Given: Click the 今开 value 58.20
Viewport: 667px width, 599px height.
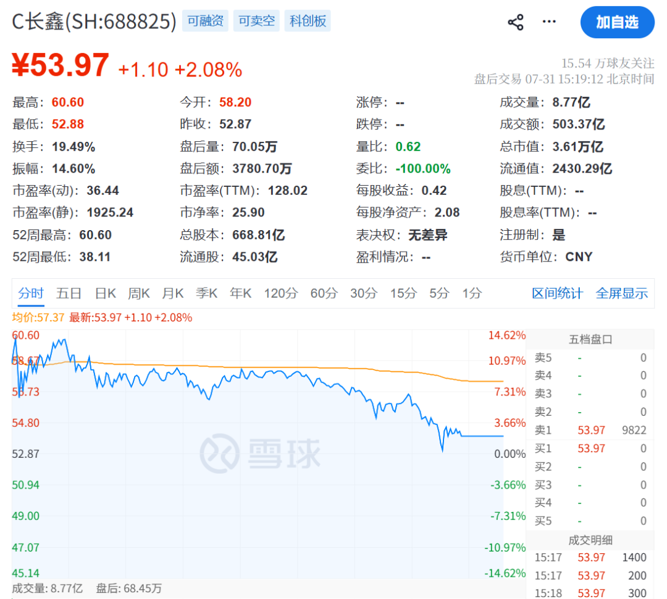Looking at the screenshot, I should tap(235, 102).
